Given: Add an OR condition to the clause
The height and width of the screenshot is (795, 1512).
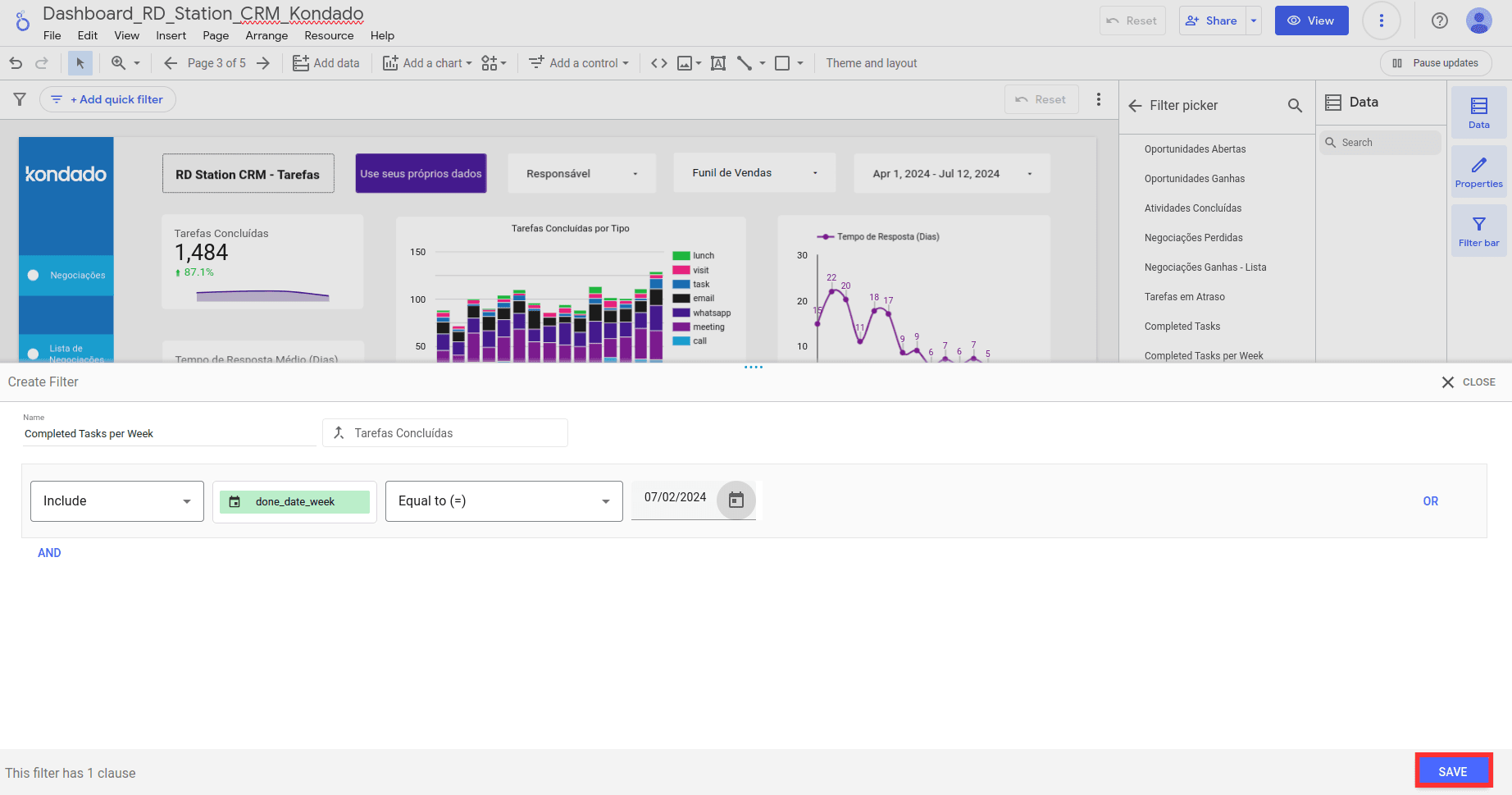Looking at the screenshot, I should 1430,501.
